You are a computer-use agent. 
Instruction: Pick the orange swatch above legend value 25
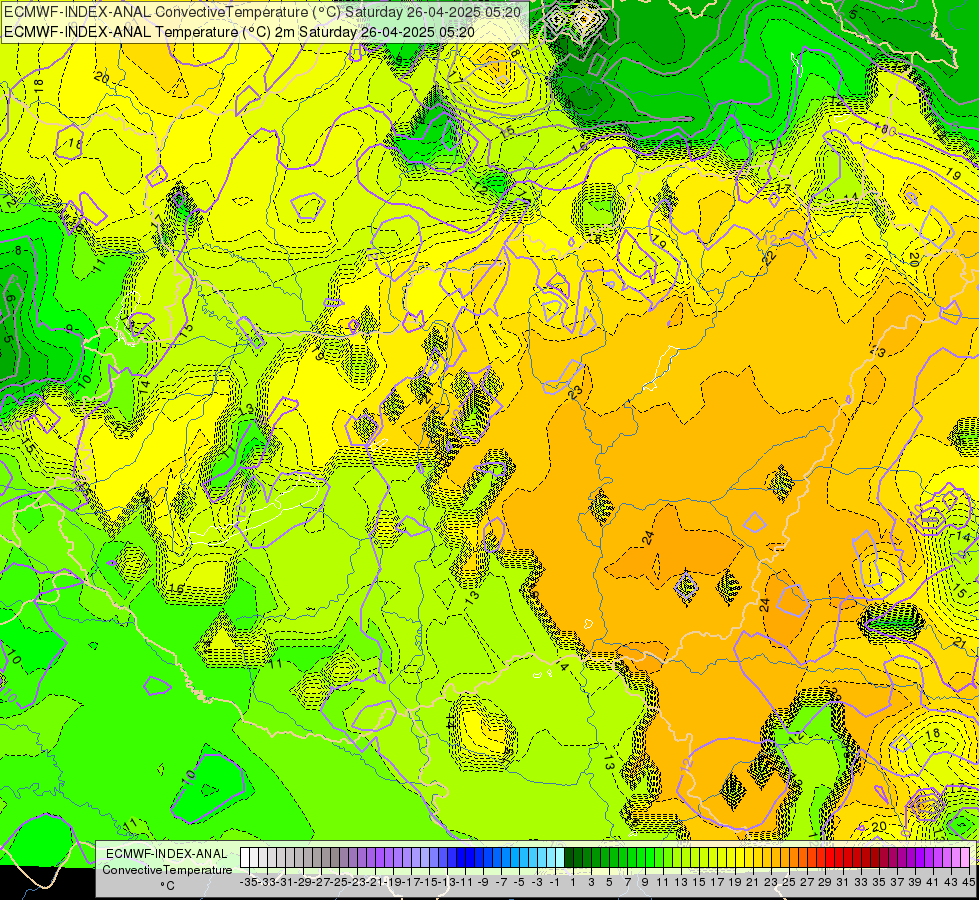[x=793, y=858]
